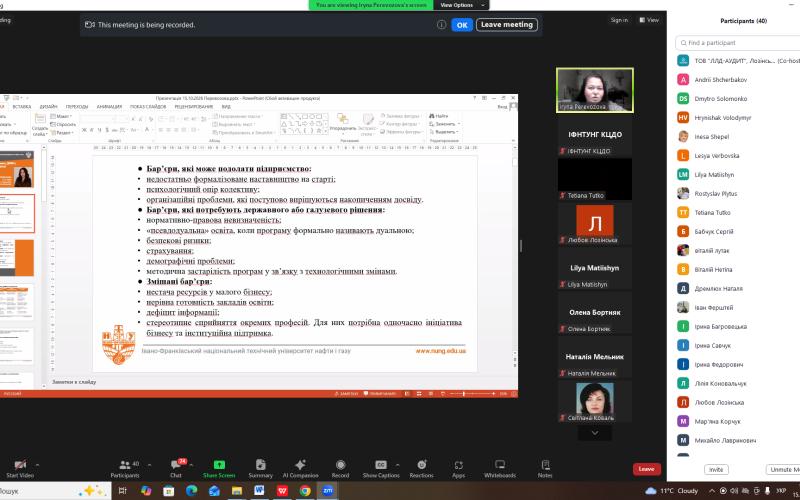Expand the View Options dropdown
Image resolution: width=800 pixels, height=500 pixels.
pos(462,5)
